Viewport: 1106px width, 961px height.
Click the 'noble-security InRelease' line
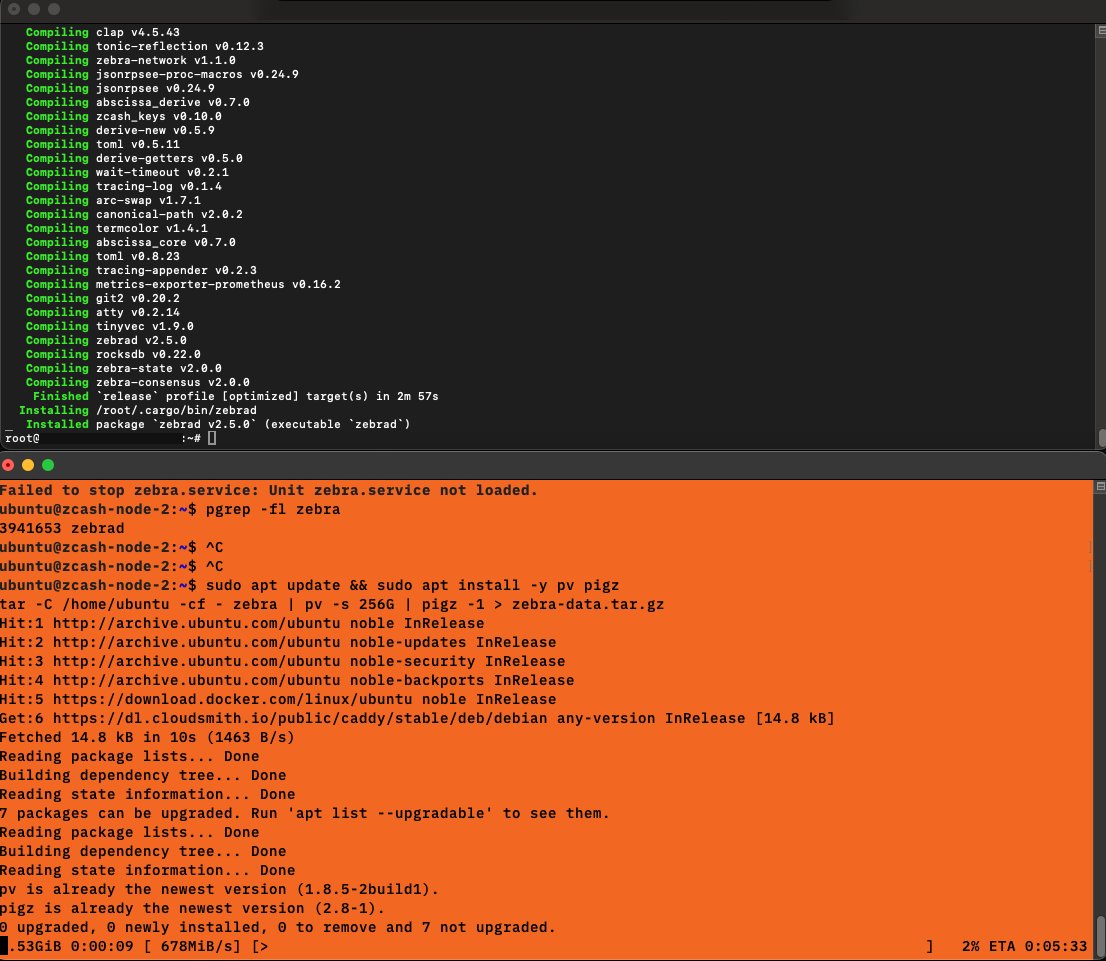click(x=282, y=662)
